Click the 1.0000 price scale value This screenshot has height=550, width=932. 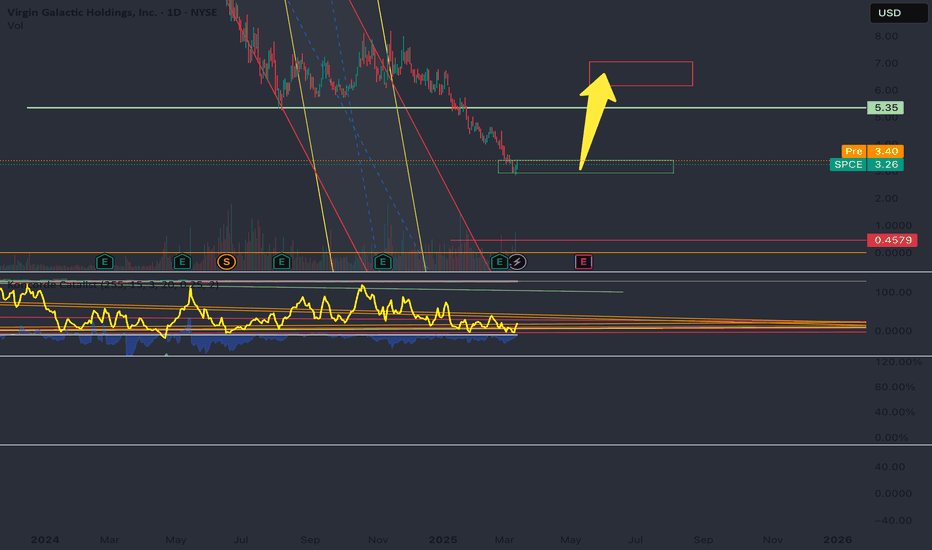coord(893,226)
